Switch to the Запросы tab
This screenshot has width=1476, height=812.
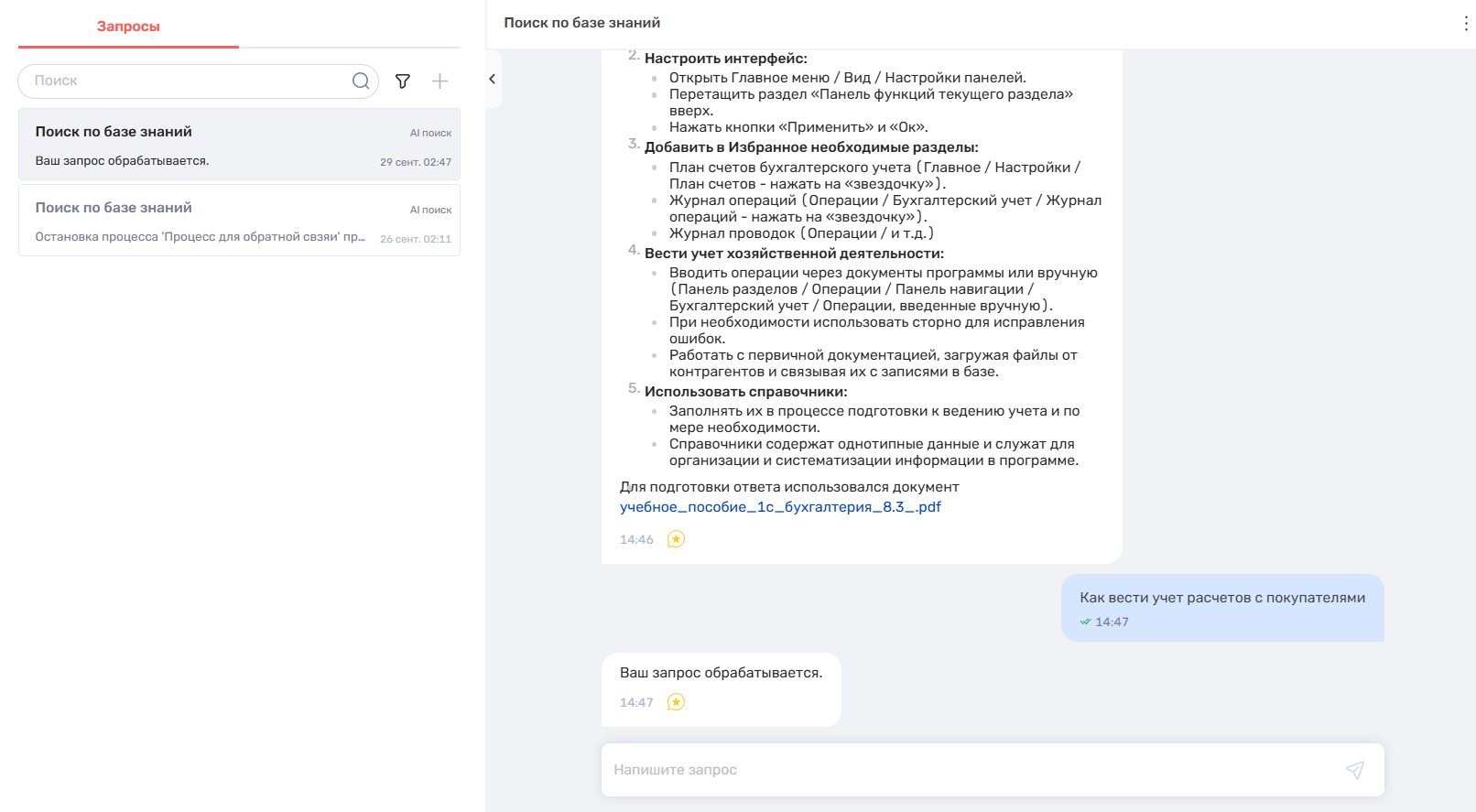[x=128, y=27]
